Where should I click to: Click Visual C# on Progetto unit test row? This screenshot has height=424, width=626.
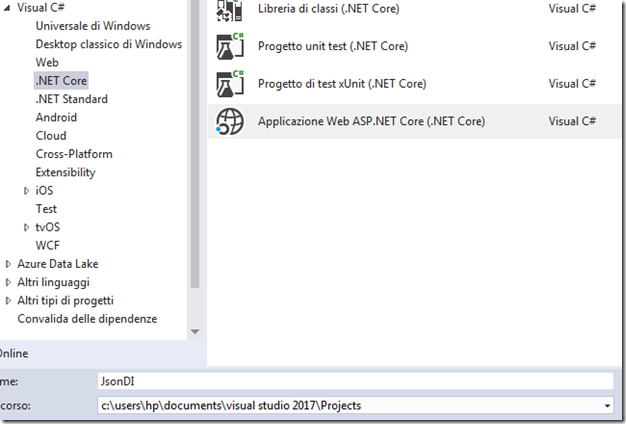(x=572, y=46)
